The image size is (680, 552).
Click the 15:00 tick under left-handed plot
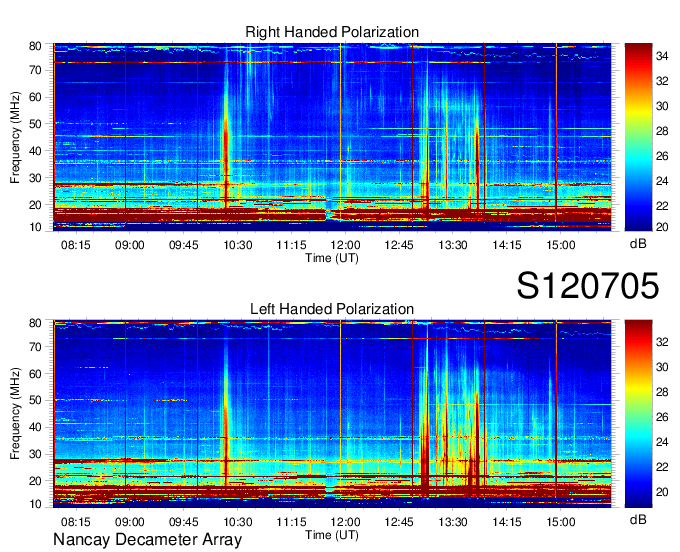560,522
